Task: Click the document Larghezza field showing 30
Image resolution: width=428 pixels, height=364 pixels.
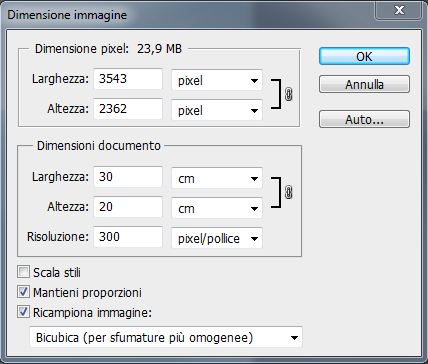Action: (128, 177)
